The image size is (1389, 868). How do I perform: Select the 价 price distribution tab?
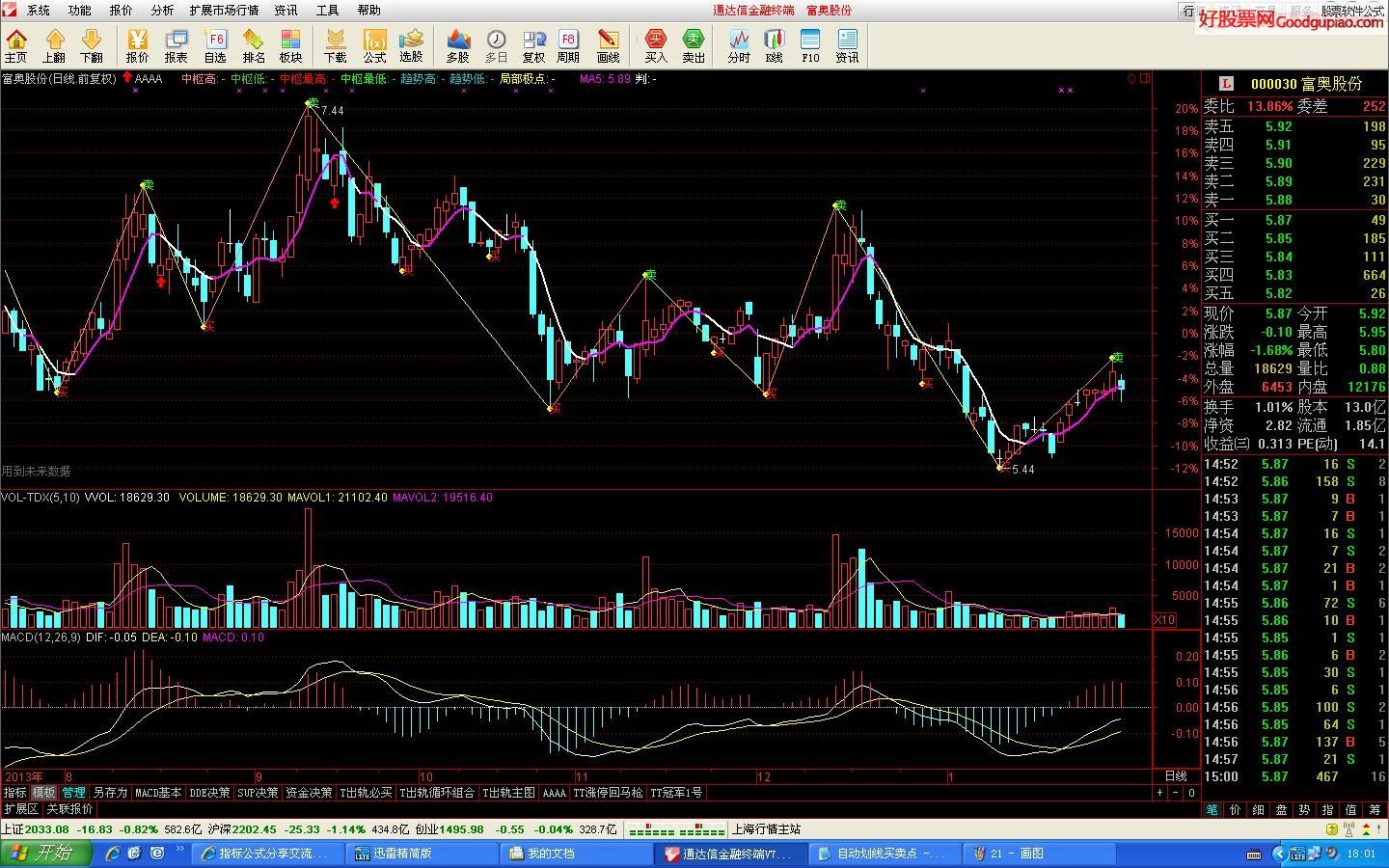point(1236,810)
